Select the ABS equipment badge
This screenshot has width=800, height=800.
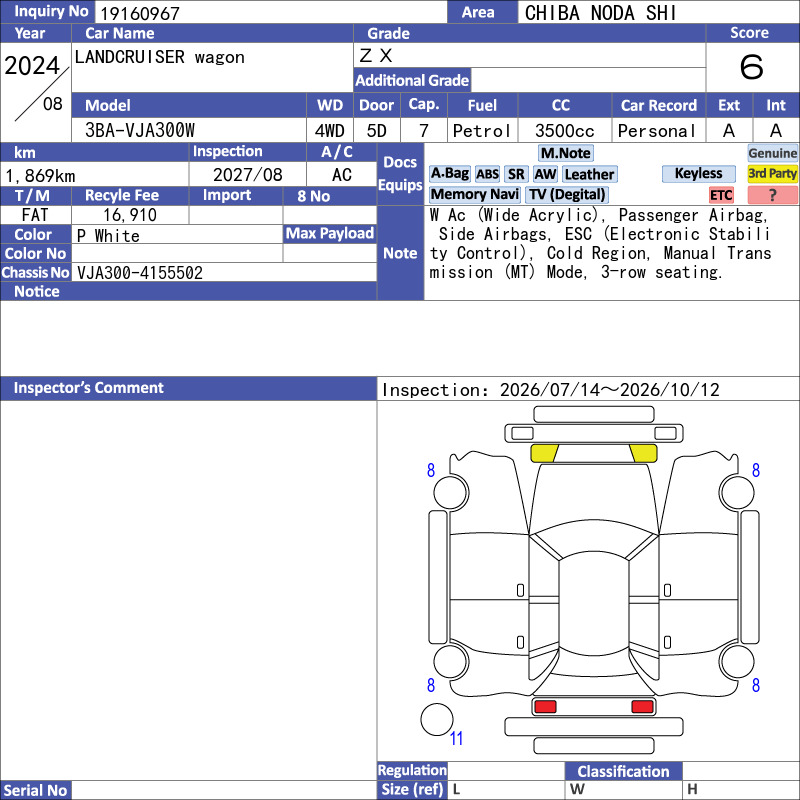(x=487, y=174)
